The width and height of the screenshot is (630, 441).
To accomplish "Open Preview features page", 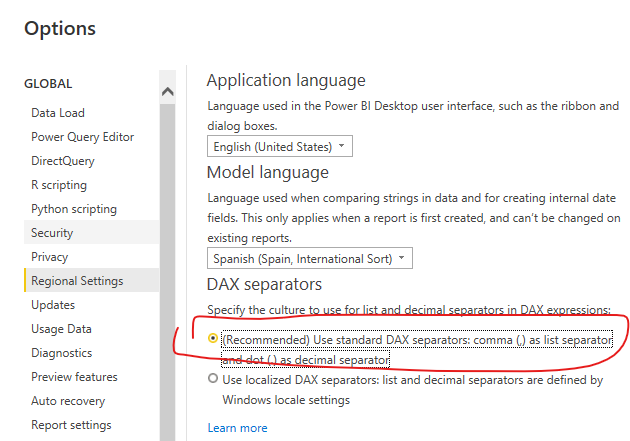I will pyautogui.click(x=74, y=377).
